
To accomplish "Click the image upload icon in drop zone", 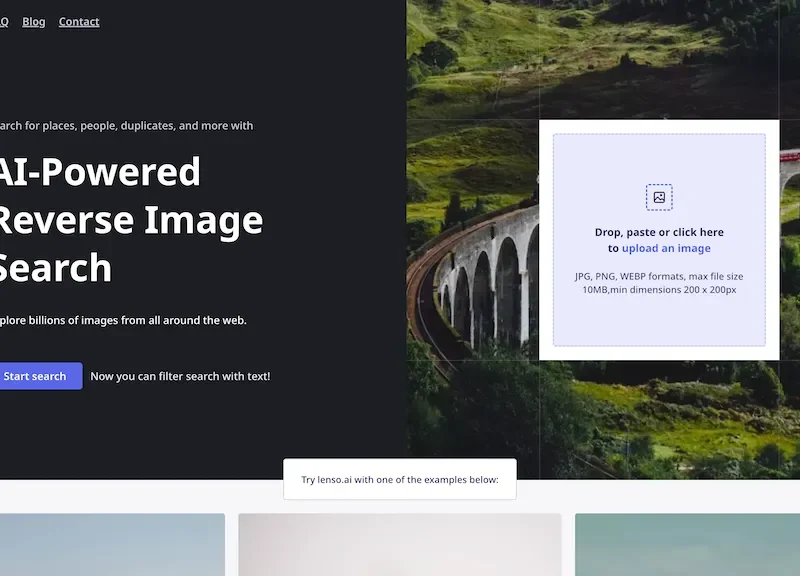I will pos(659,197).
